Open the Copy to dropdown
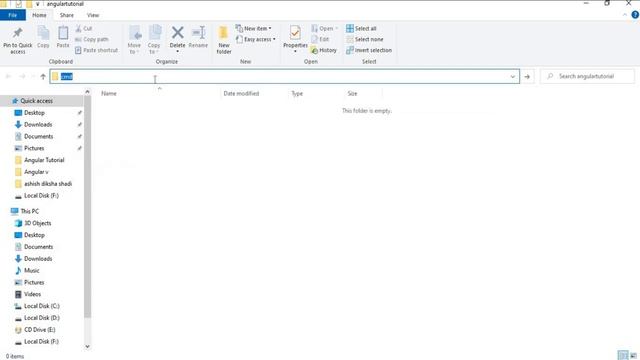 [154, 40]
